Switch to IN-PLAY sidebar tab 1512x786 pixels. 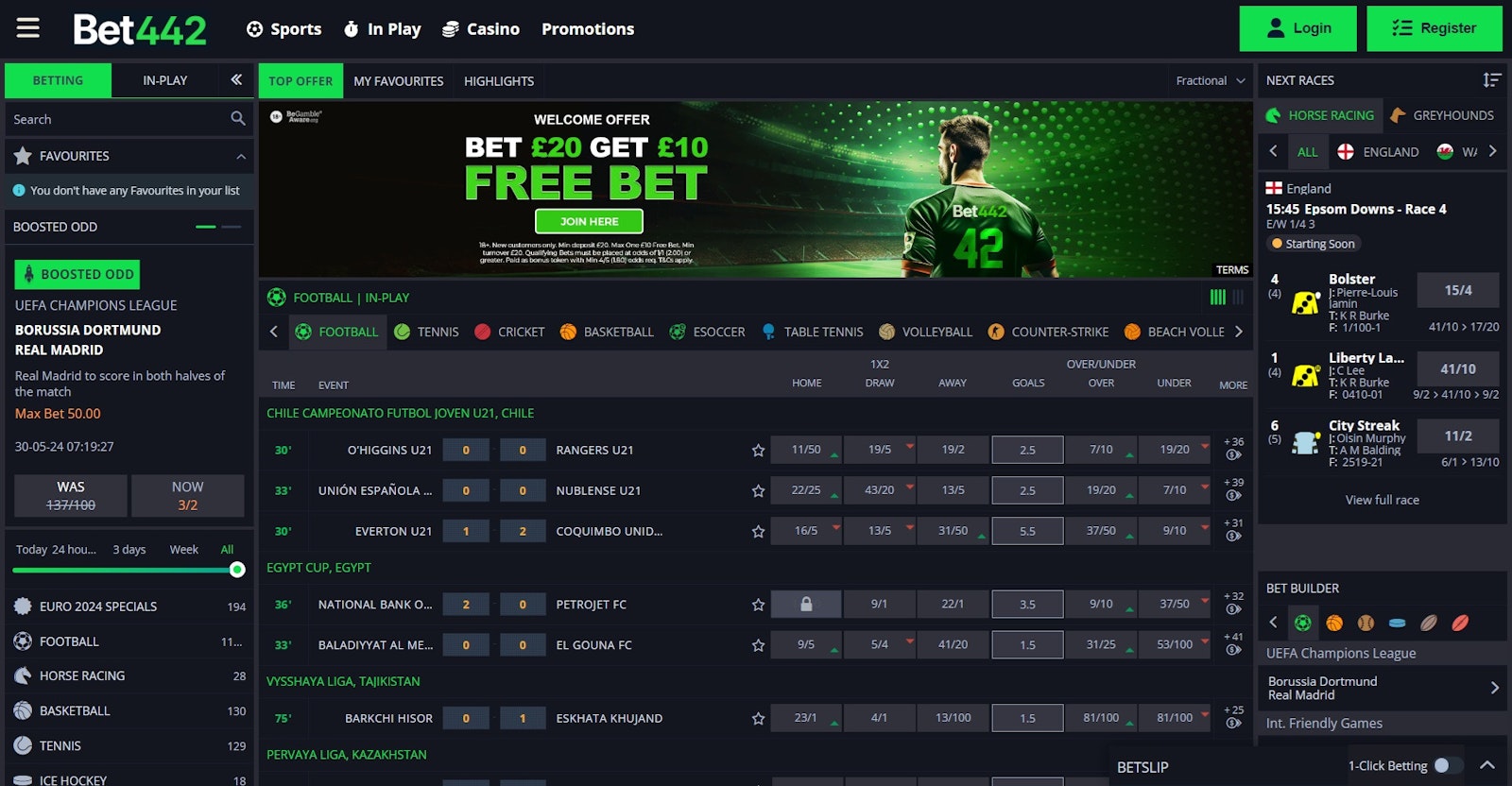pyautogui.click(x=165, y=80)
